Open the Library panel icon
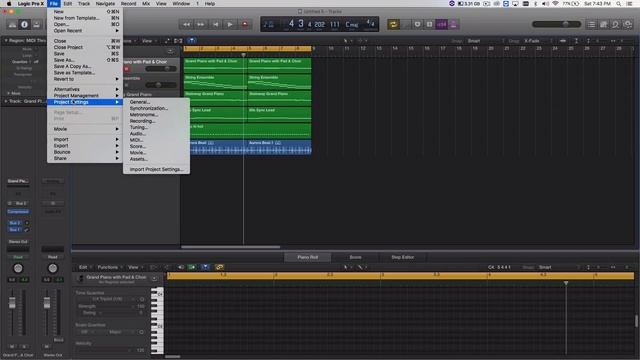640x360 pixels. 12,24
